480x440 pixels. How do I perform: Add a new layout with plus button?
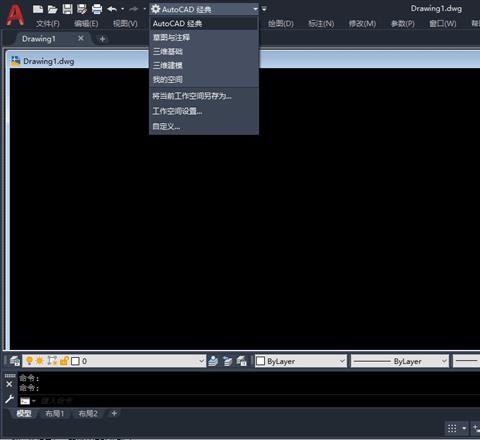[x=114, y=414]
